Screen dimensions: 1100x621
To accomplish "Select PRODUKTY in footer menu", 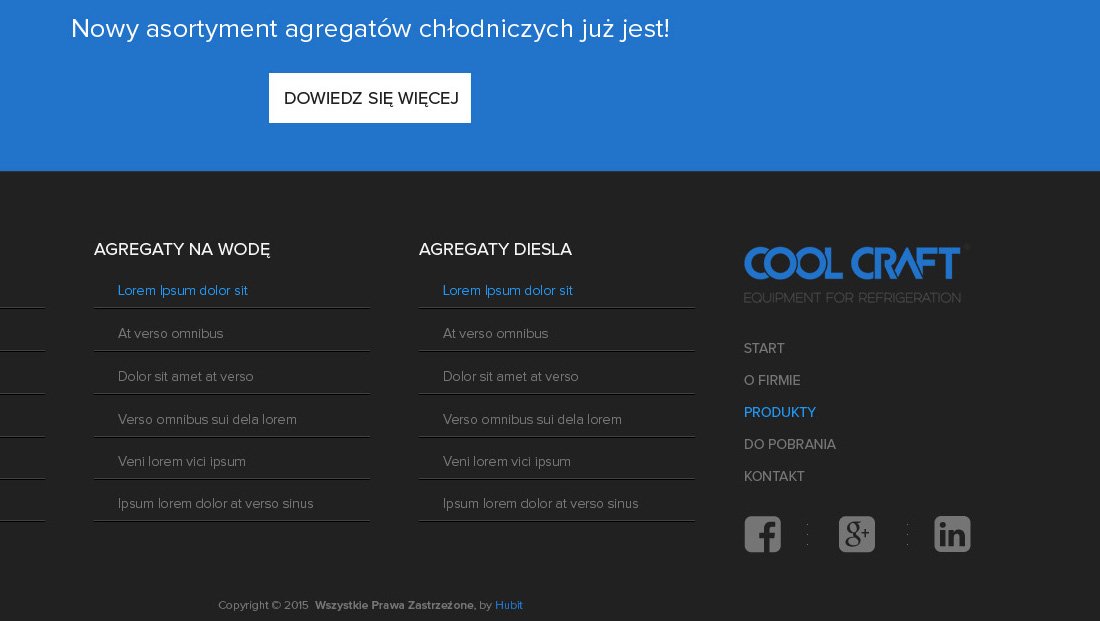I will (779, 413).
